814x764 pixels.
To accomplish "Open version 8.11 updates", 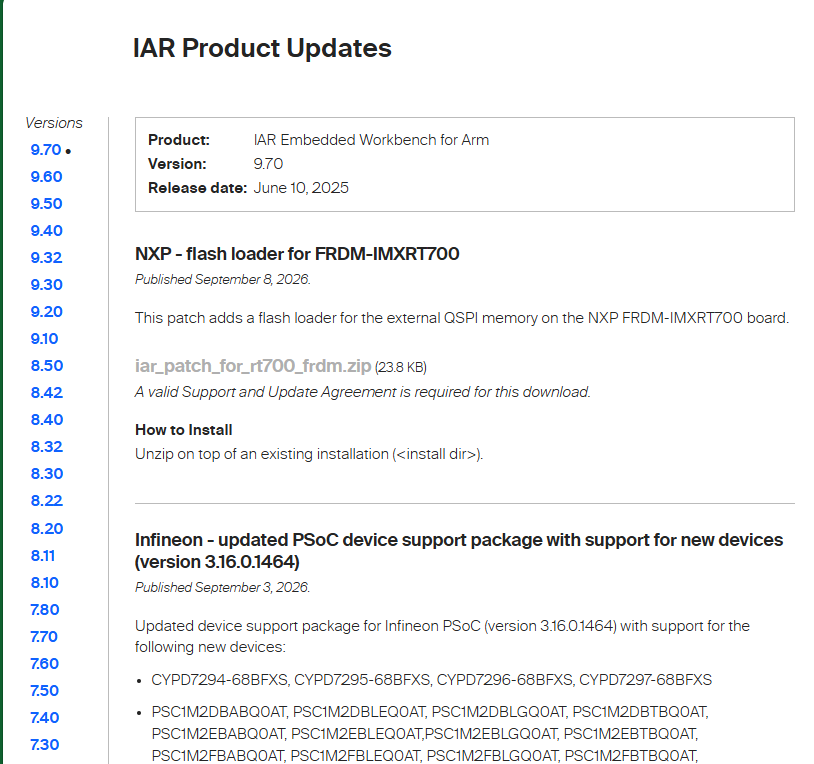I will [x=43, y=556].
